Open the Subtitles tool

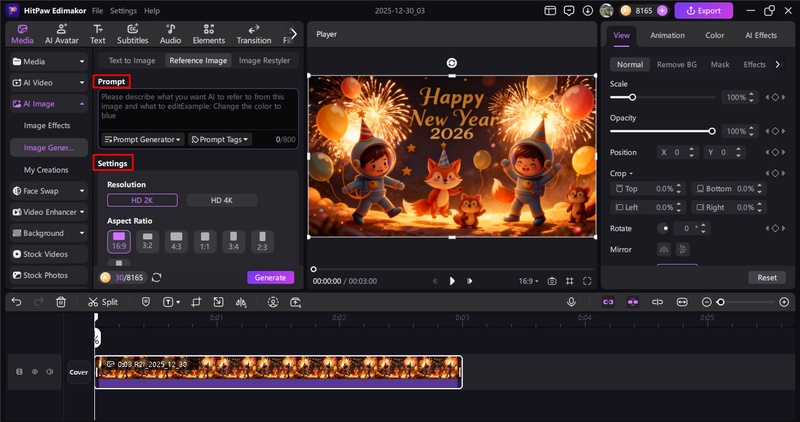pos(132,34)
